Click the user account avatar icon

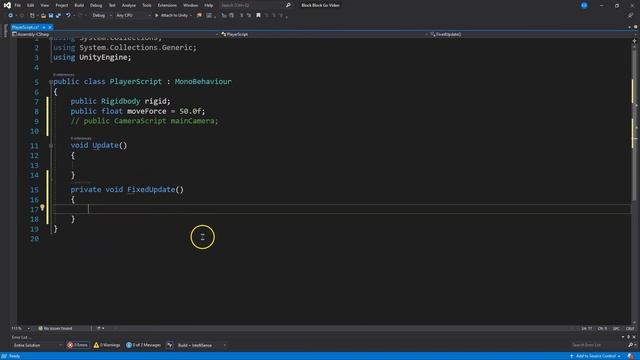[584, 5]
